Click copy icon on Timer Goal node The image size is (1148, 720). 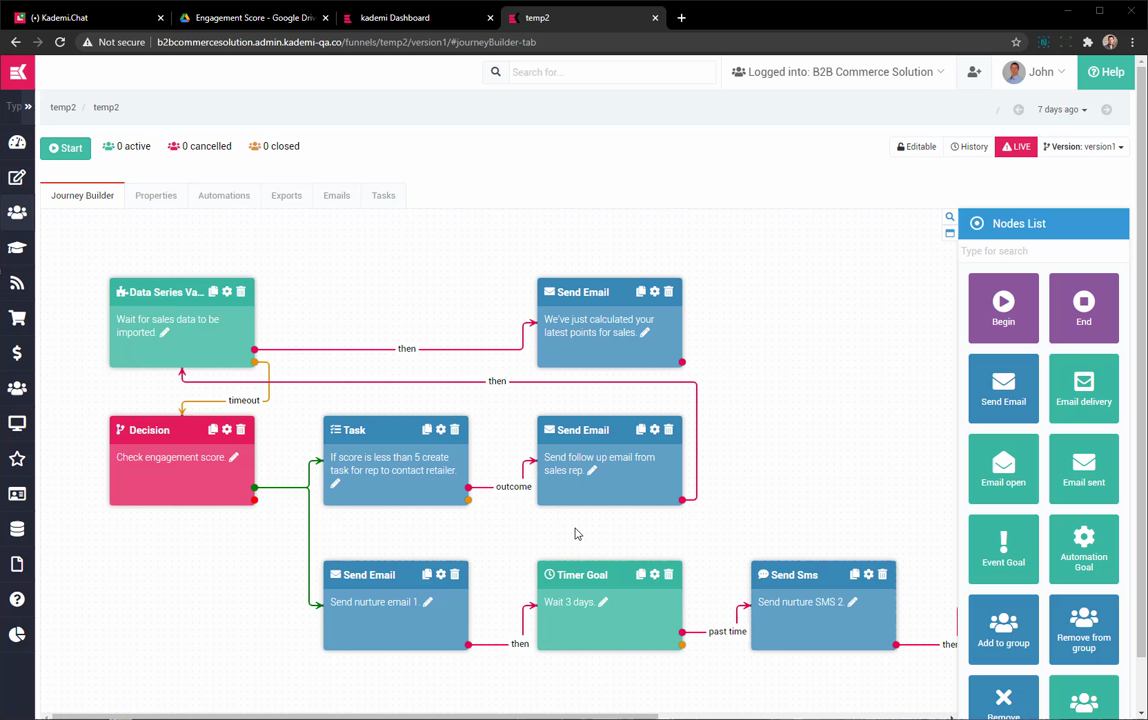(641, 575)
